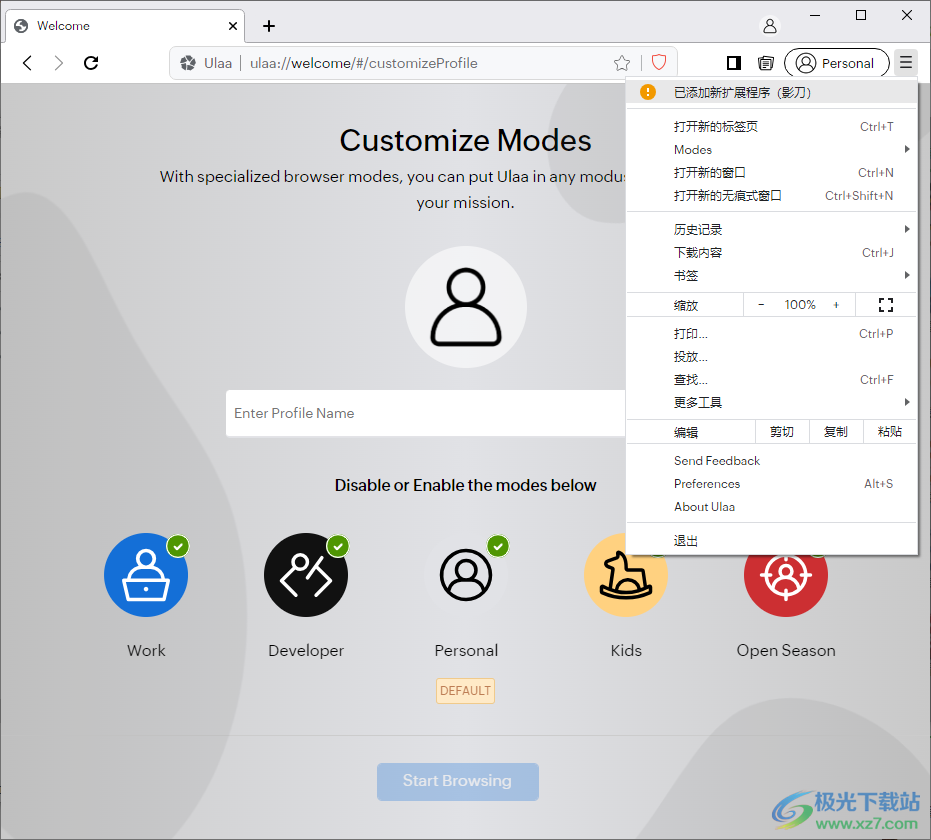Click the fullscreen icon in zoom row
The image size is (931, 840).
pos(886,305)
